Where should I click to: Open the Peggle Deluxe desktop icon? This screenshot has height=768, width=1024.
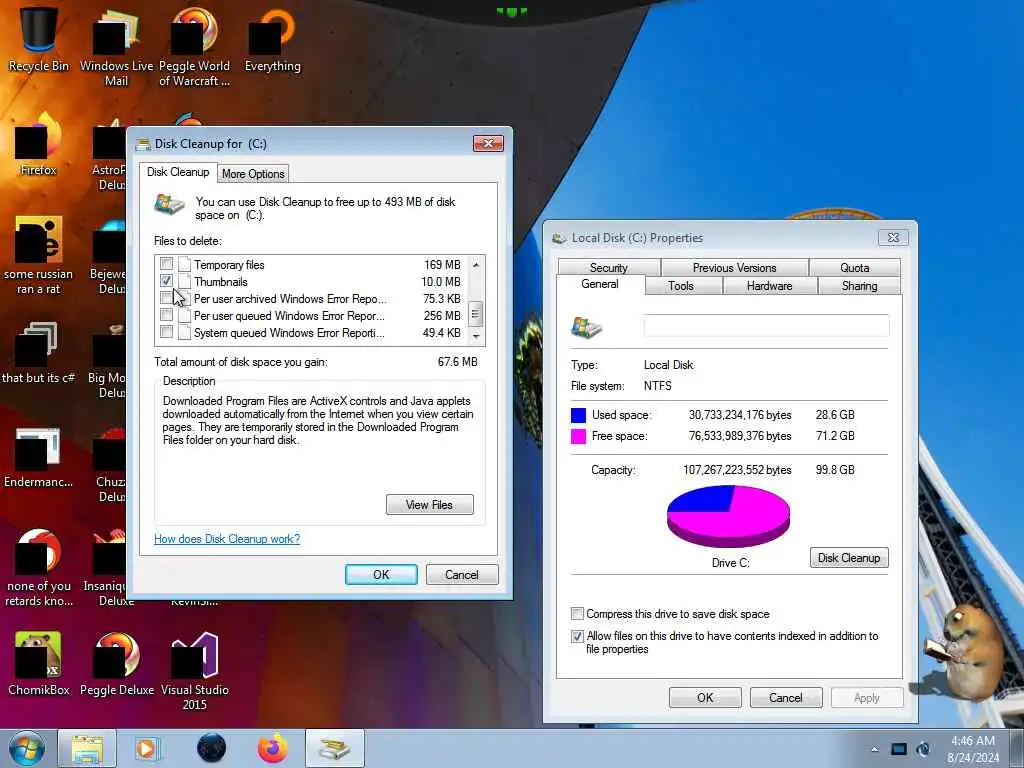116,663
